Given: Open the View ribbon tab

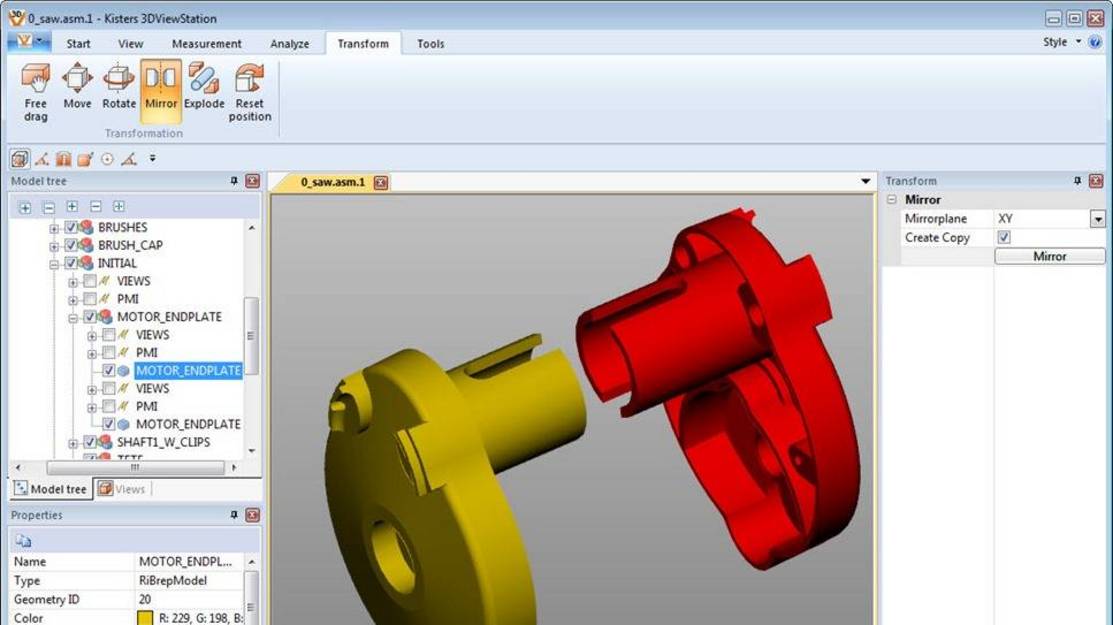Looking at the screenshot, I should click(131, 43).
